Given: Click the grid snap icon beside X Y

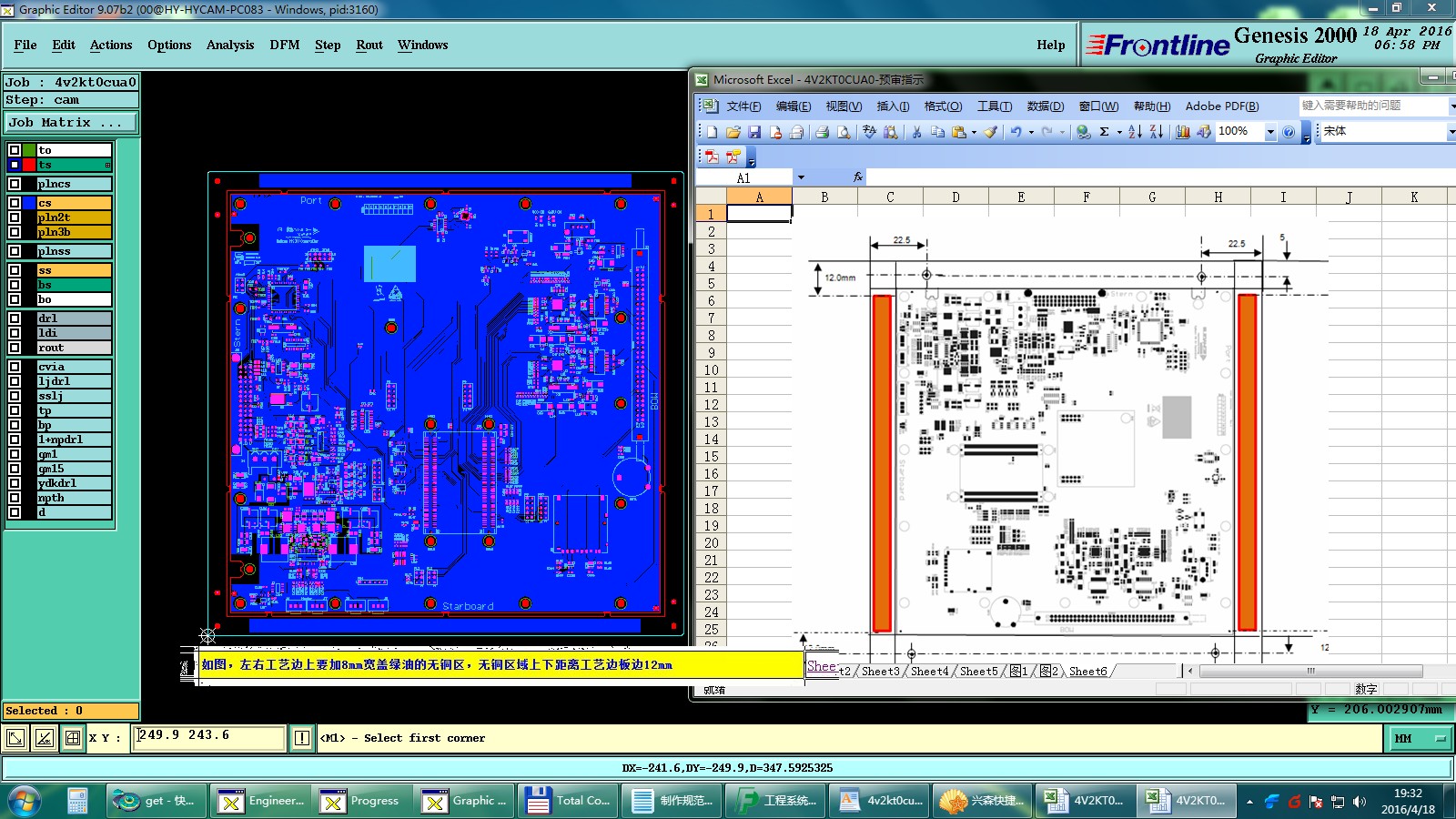Looking at the screenshot, I should tap(72, 738).
